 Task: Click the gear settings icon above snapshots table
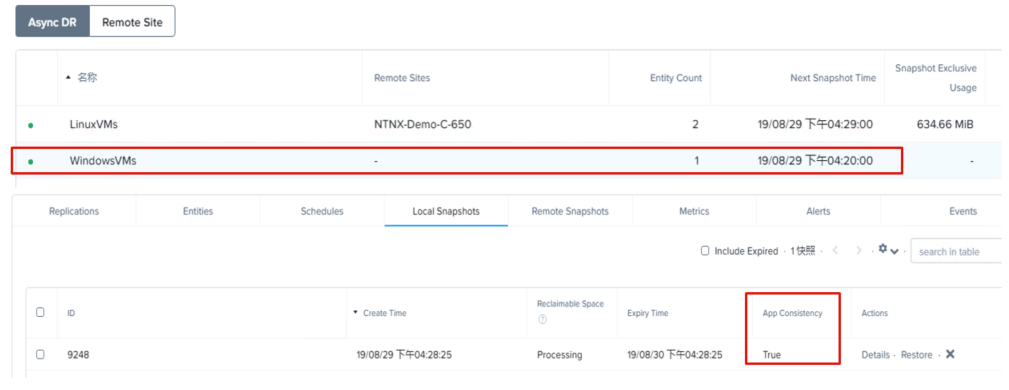pos(883,249)
